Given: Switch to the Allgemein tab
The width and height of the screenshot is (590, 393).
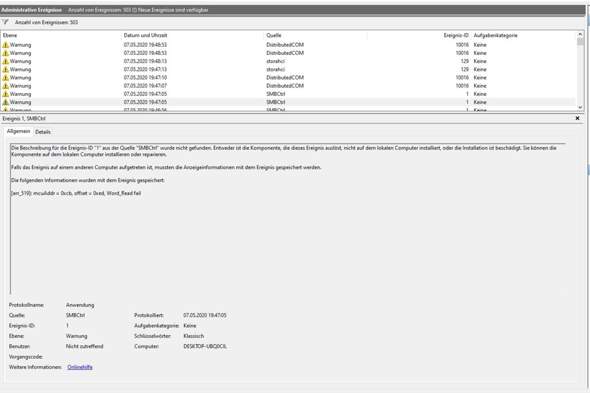Looking at the screenshot, I should (18, 131).
